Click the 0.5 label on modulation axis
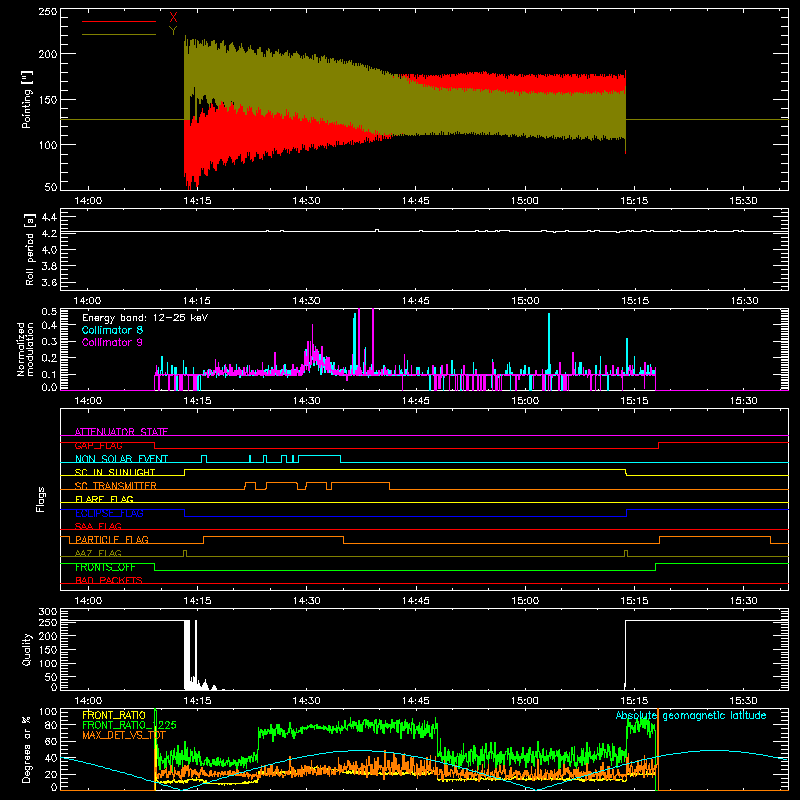Screen dimensions: 800x800 [x=49, y=312]
